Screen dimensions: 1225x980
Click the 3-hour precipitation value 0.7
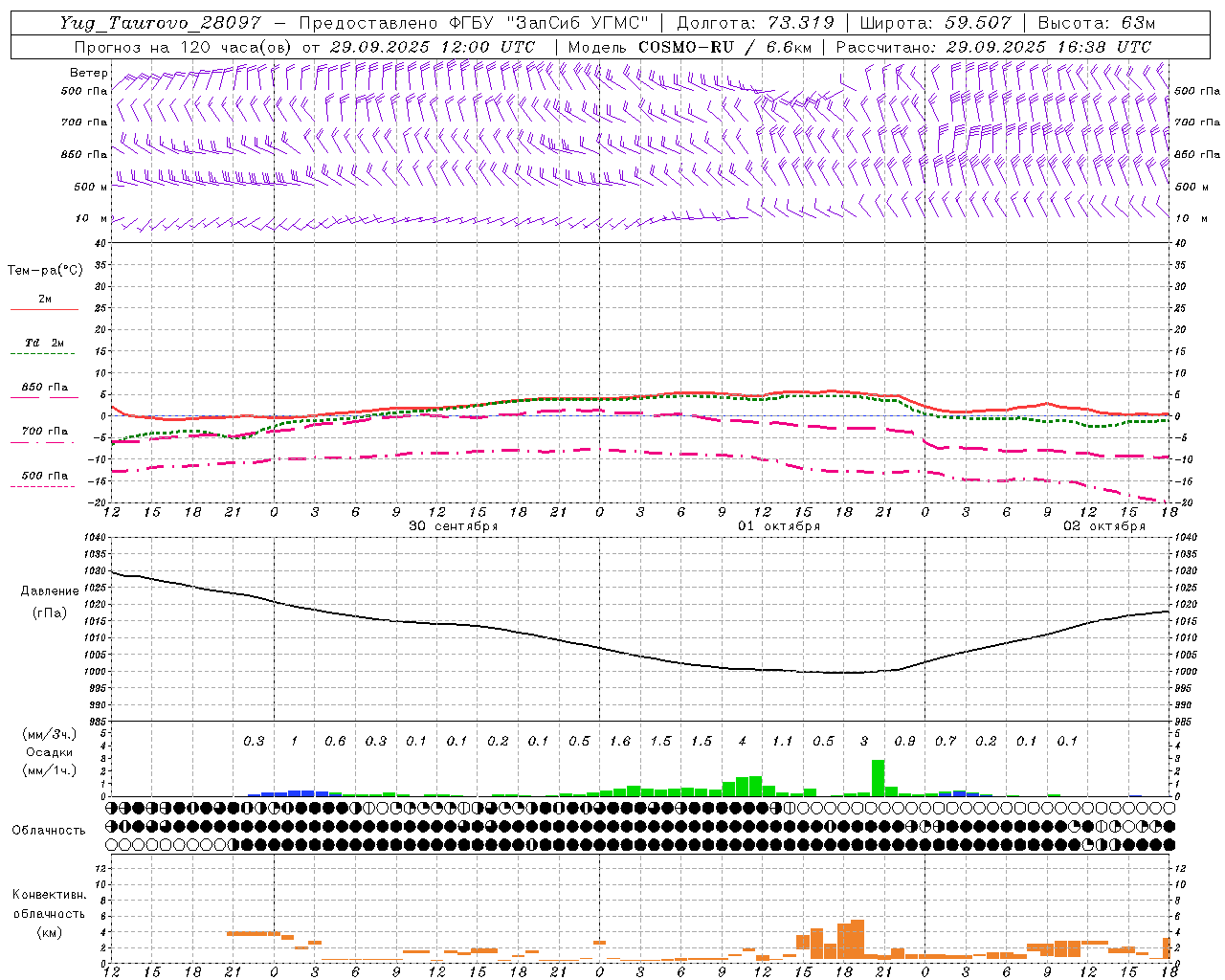click(x=946, y=741)
